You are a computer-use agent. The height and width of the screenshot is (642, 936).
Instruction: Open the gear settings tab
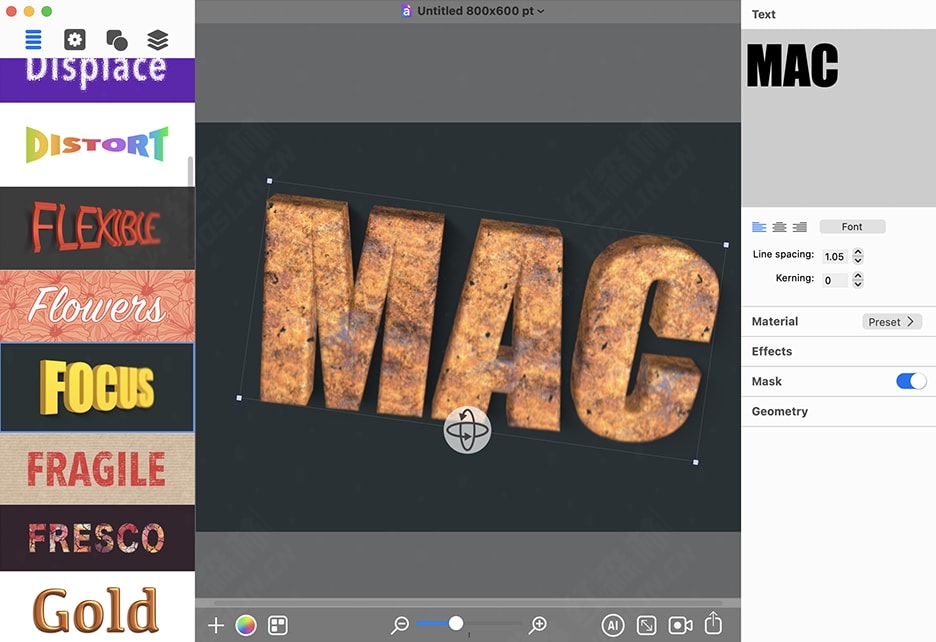75,40
